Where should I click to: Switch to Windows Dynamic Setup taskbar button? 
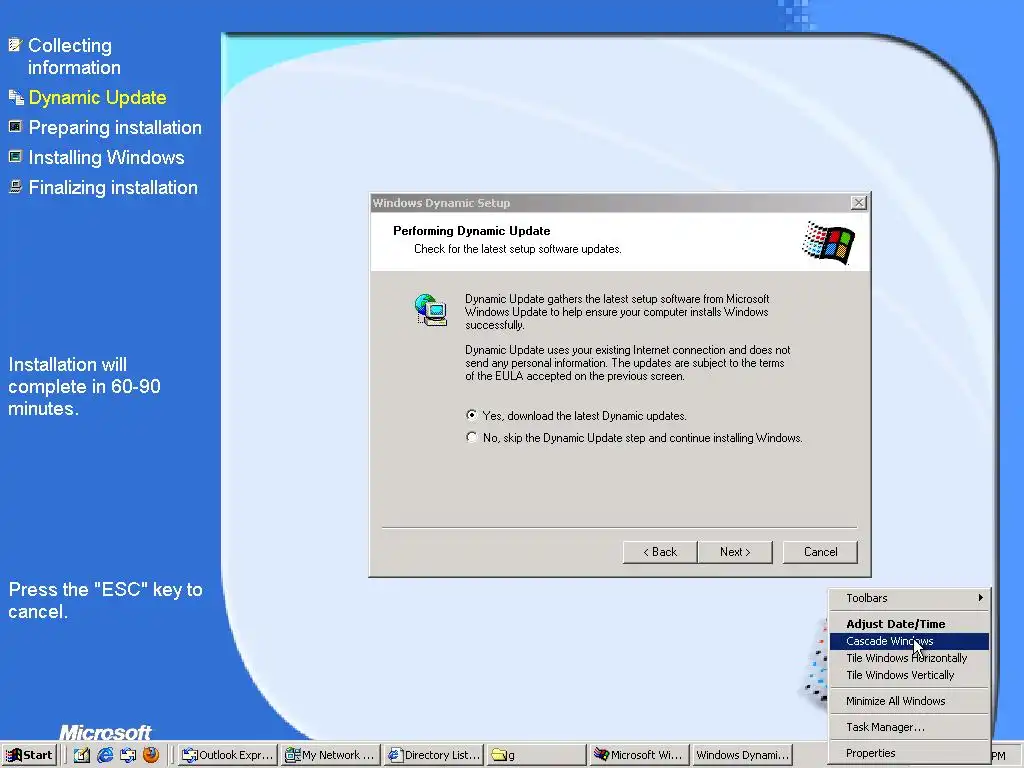click(742, 755)
